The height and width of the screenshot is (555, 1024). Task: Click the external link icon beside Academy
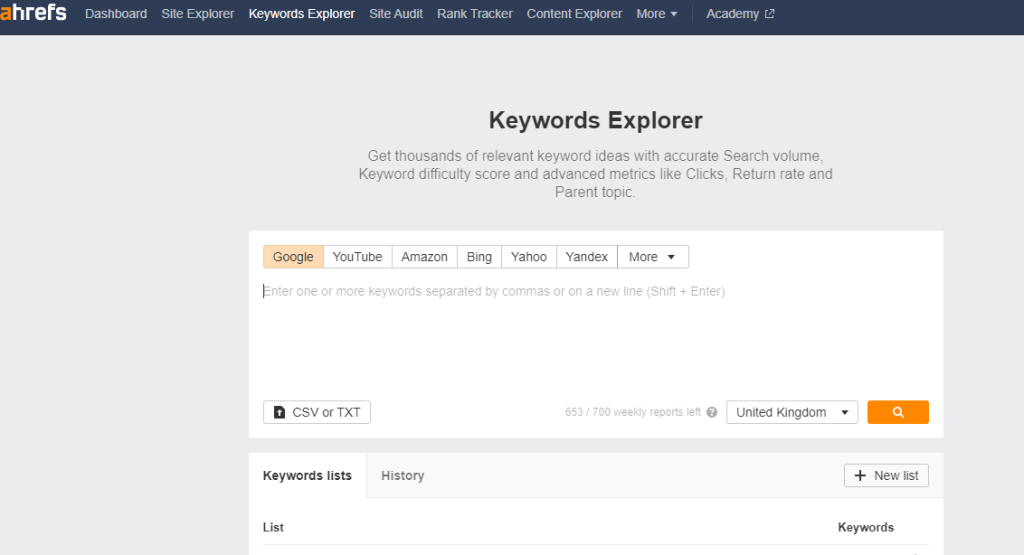[x=769, y=14]
